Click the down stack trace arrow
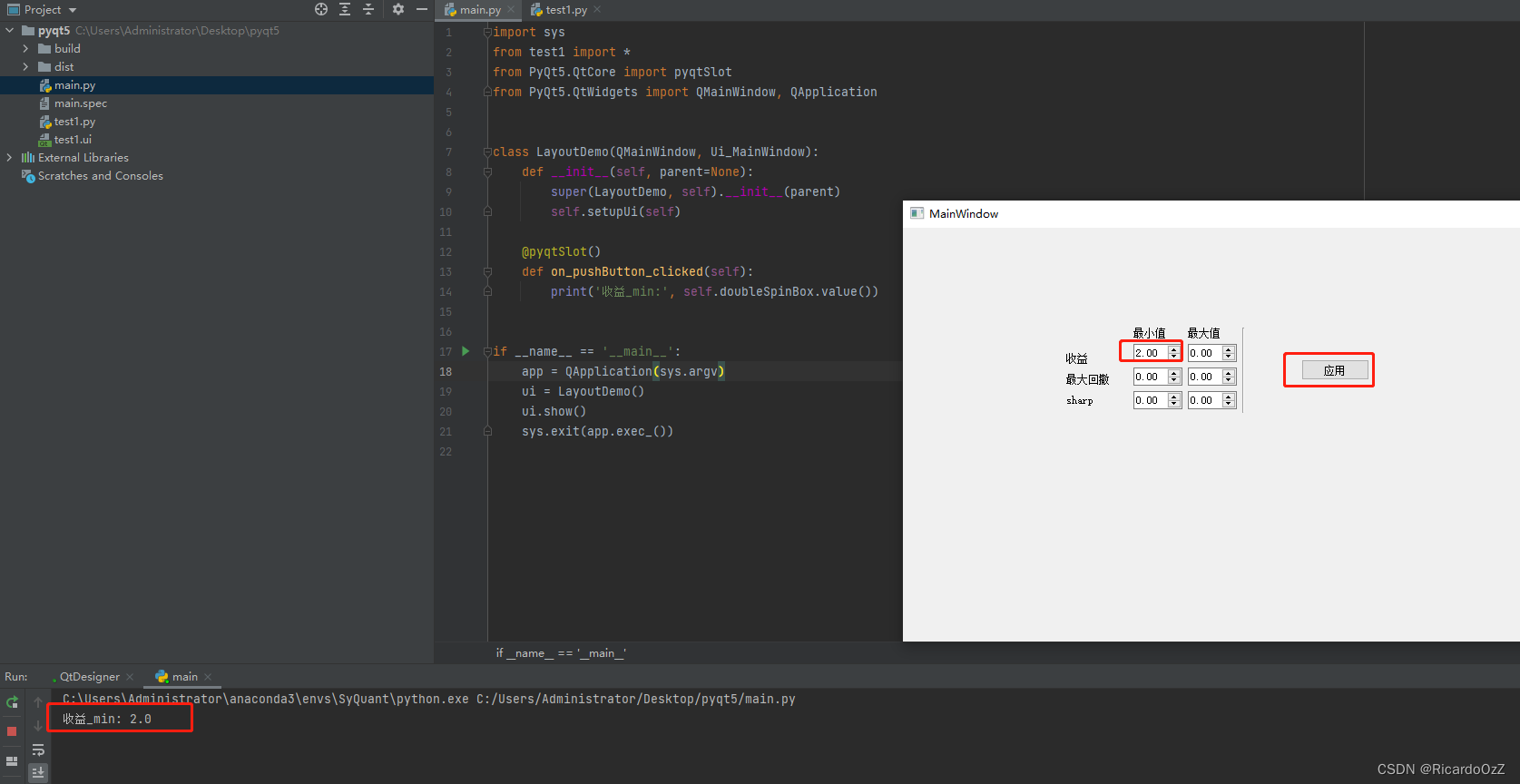 37,725
